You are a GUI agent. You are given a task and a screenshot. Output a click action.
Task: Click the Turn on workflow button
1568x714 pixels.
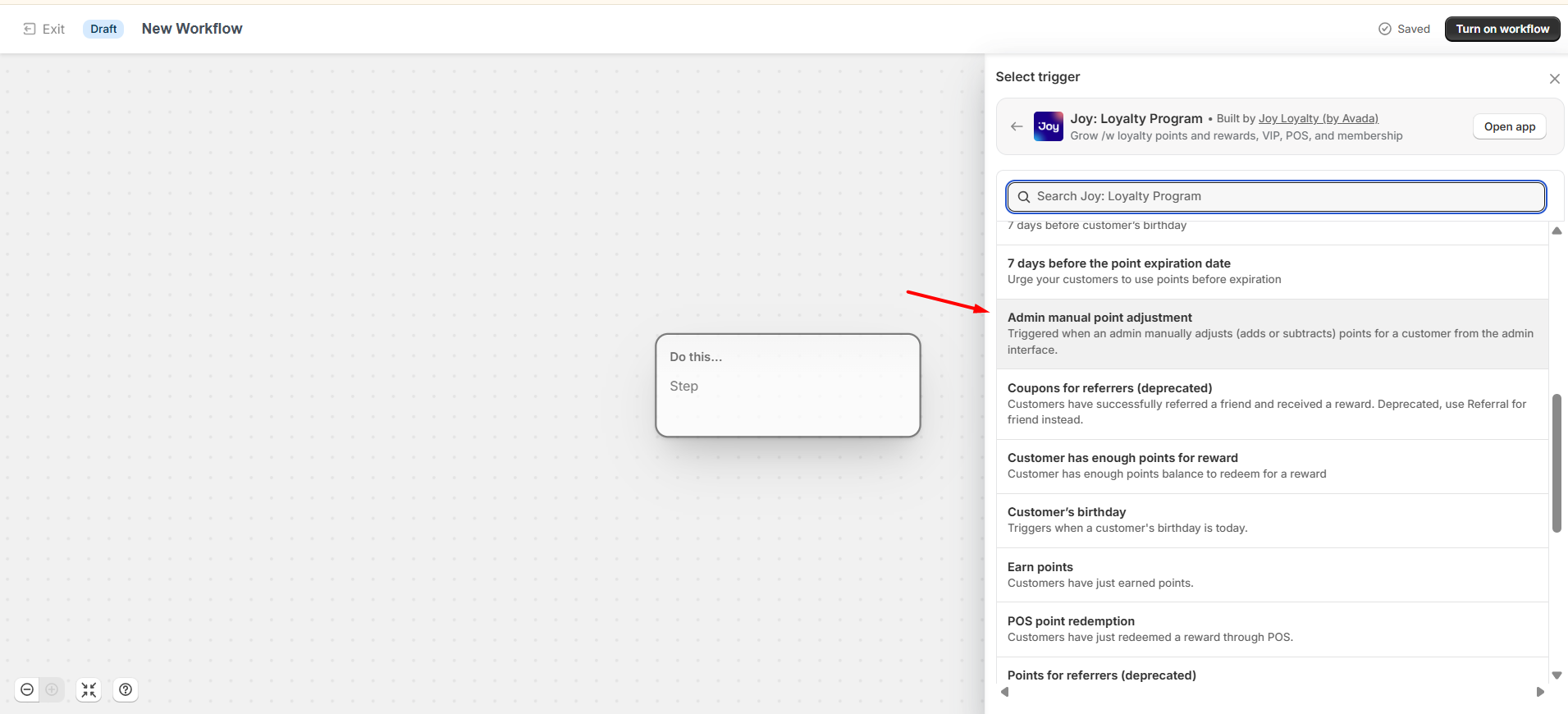coord(1502,29)
